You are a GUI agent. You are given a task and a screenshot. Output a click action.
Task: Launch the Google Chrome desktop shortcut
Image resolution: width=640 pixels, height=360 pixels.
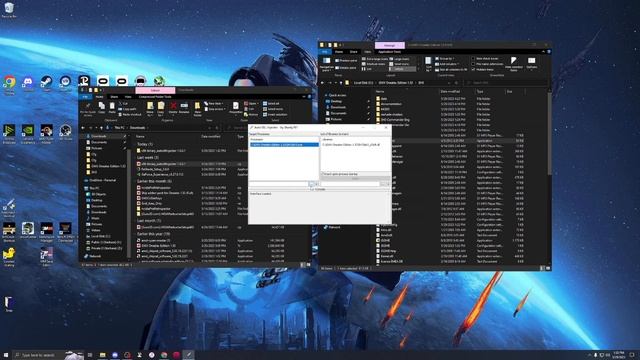pos(9,83)
